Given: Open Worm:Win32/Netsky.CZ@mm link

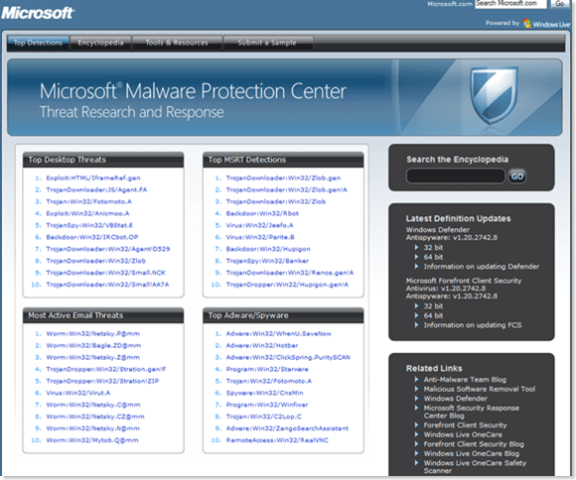Looking at the screenshot, I should [x=95, y=416].
